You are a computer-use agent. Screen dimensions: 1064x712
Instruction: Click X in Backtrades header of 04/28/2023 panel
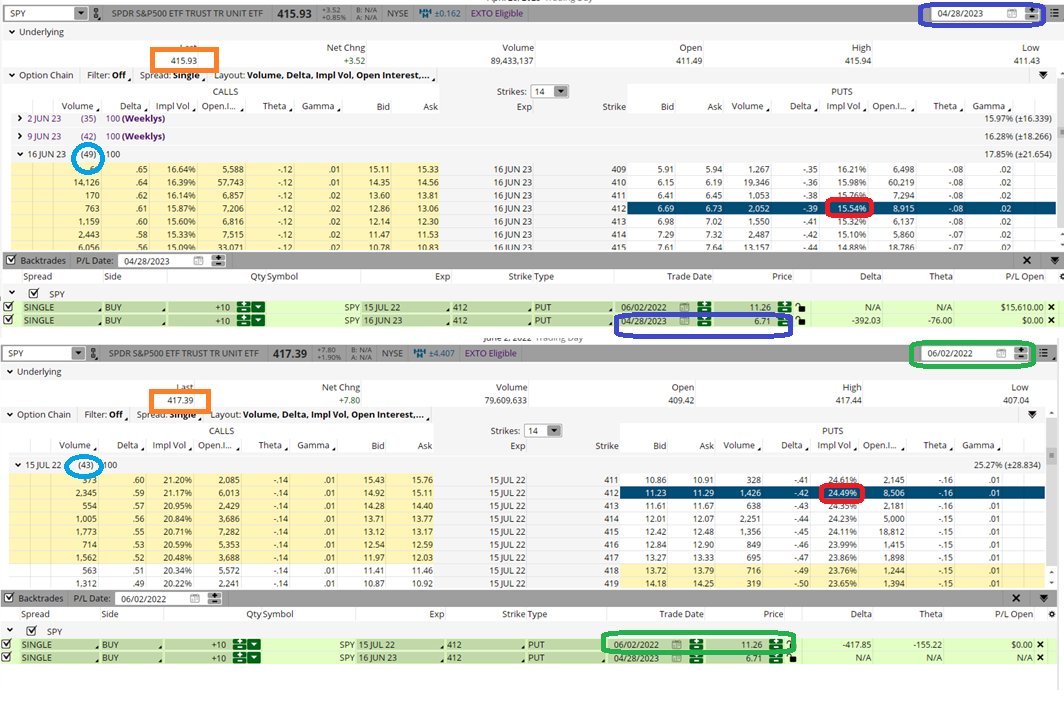[1027, 261]
